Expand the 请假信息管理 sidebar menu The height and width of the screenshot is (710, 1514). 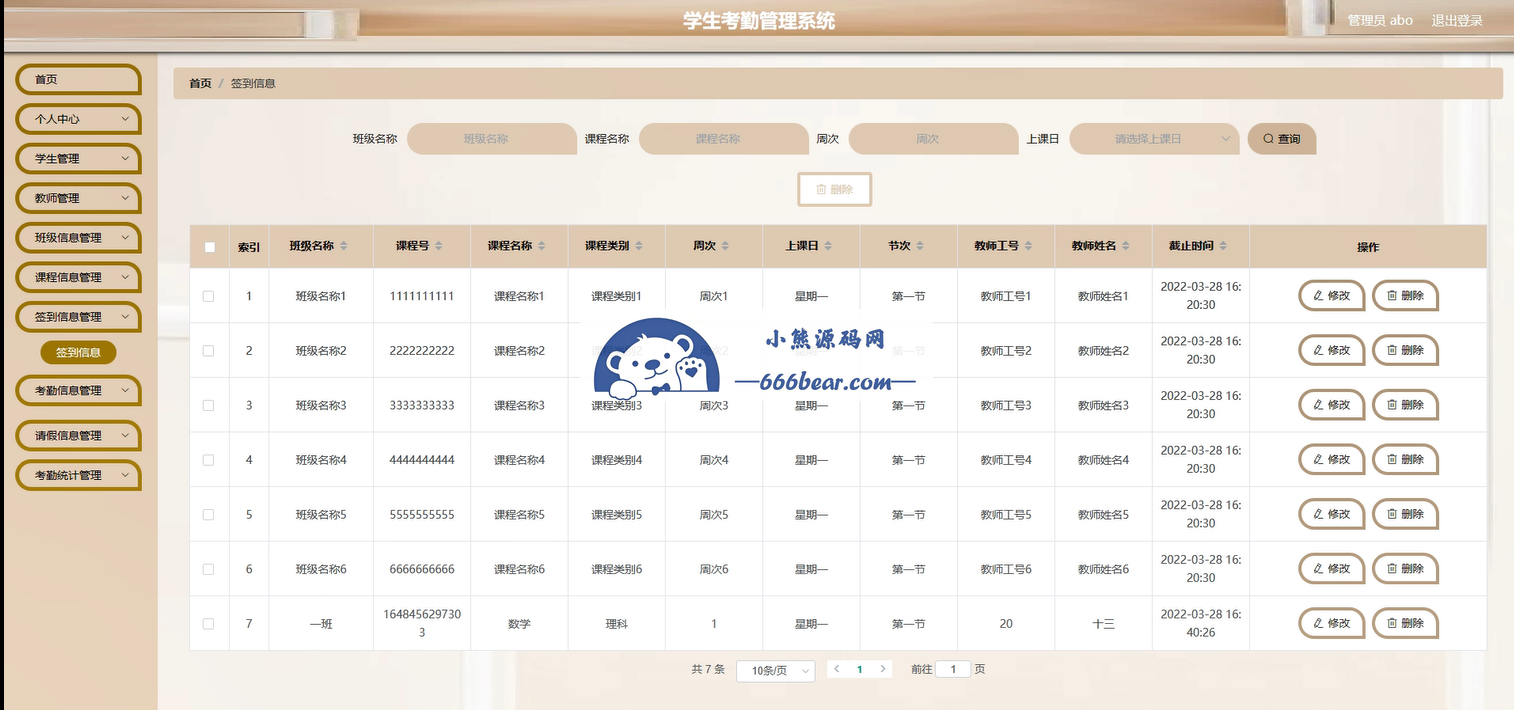pyautogui.click(x=79, y=436)
